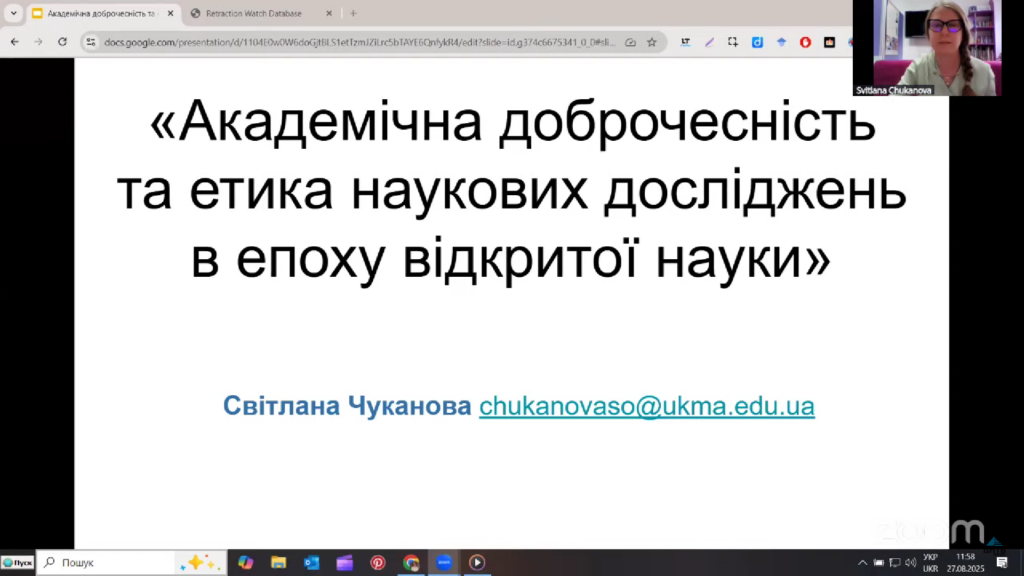Click the Google Chrome taskbar icon
Viewport: 1024px width, 576px height.
pos(411,562)
